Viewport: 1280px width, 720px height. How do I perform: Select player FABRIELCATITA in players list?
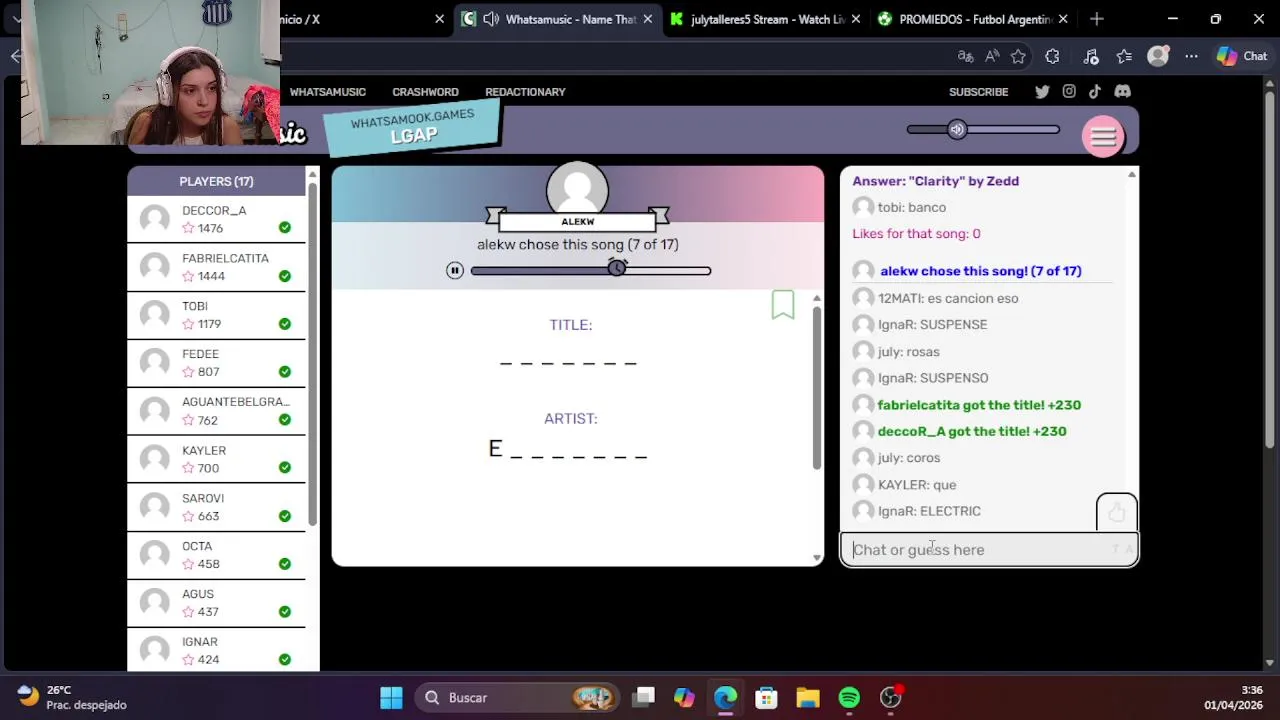[x=216, y=267]
